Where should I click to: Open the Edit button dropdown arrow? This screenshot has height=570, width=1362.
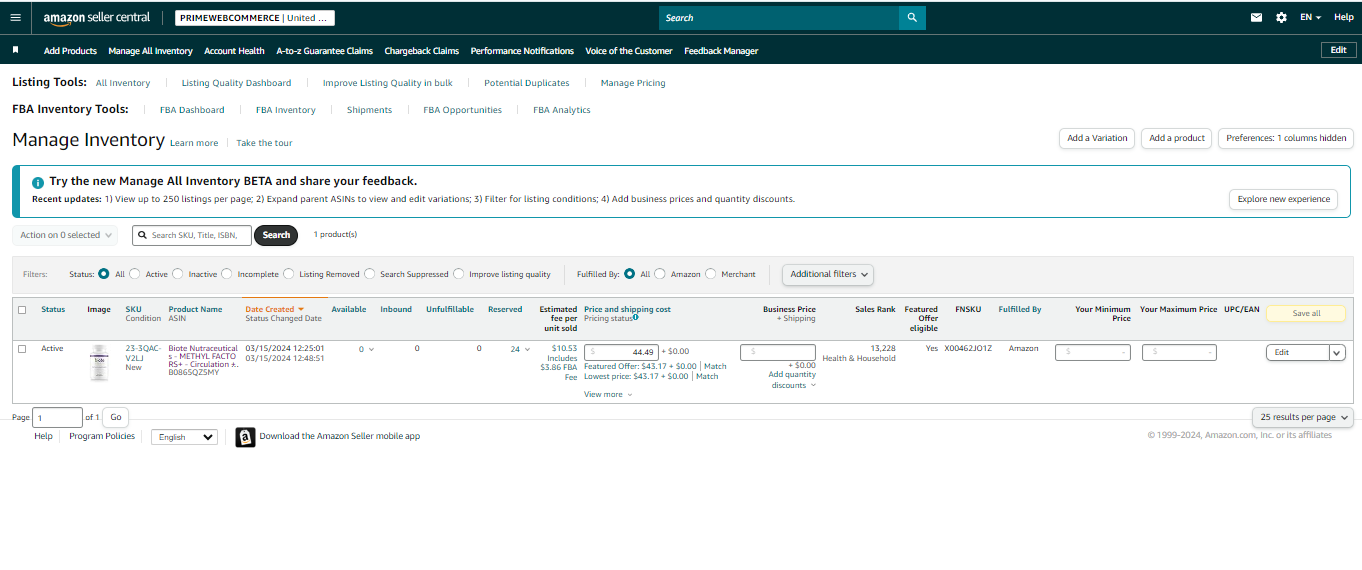point(1337,352)
